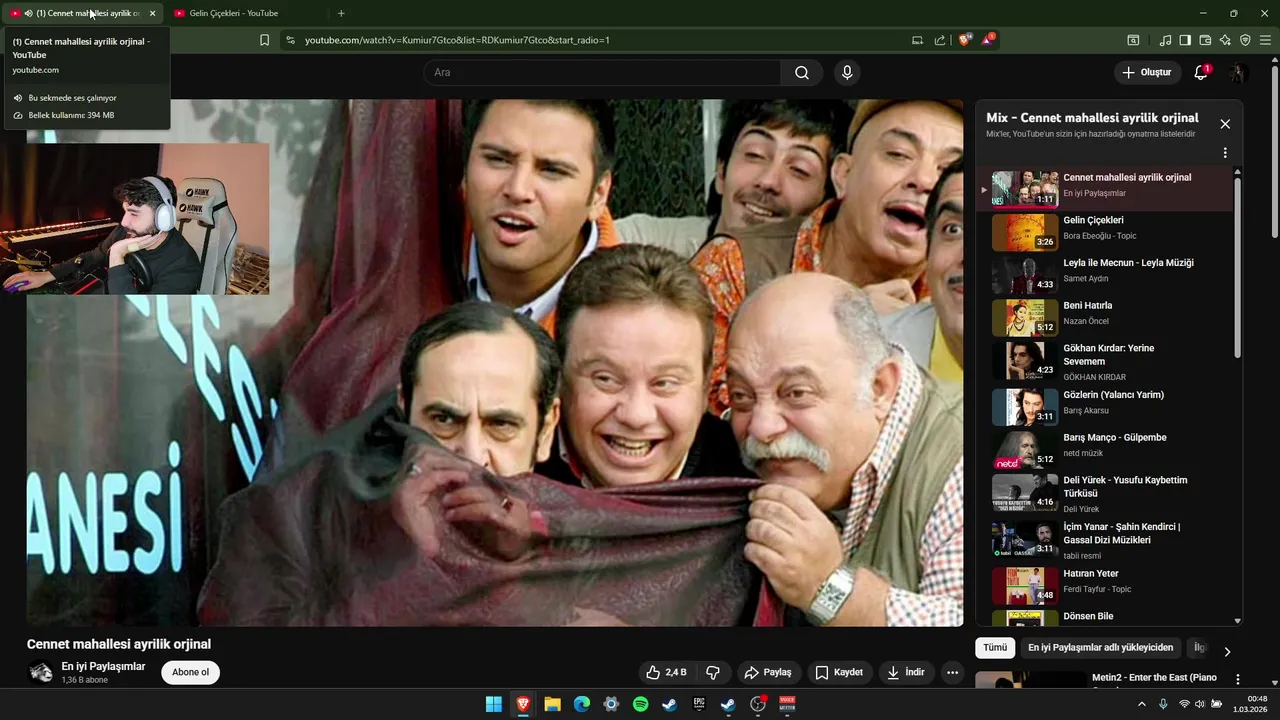Play Gökhan Kırdar: Yerine Sevemem

(1104, 361)
